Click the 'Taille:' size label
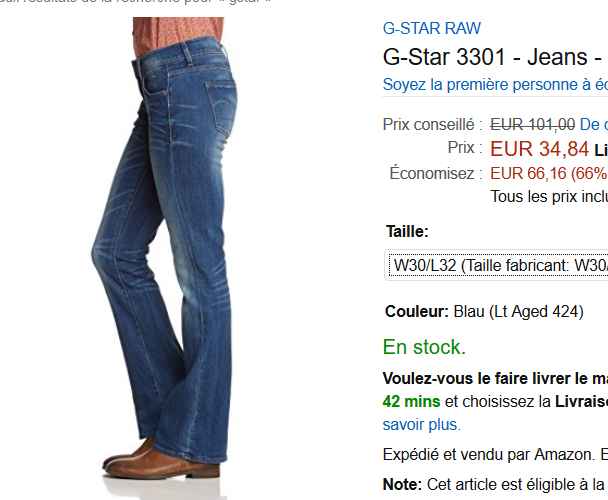The width and height of the screenshot is (608, 500). pos(407,232)
